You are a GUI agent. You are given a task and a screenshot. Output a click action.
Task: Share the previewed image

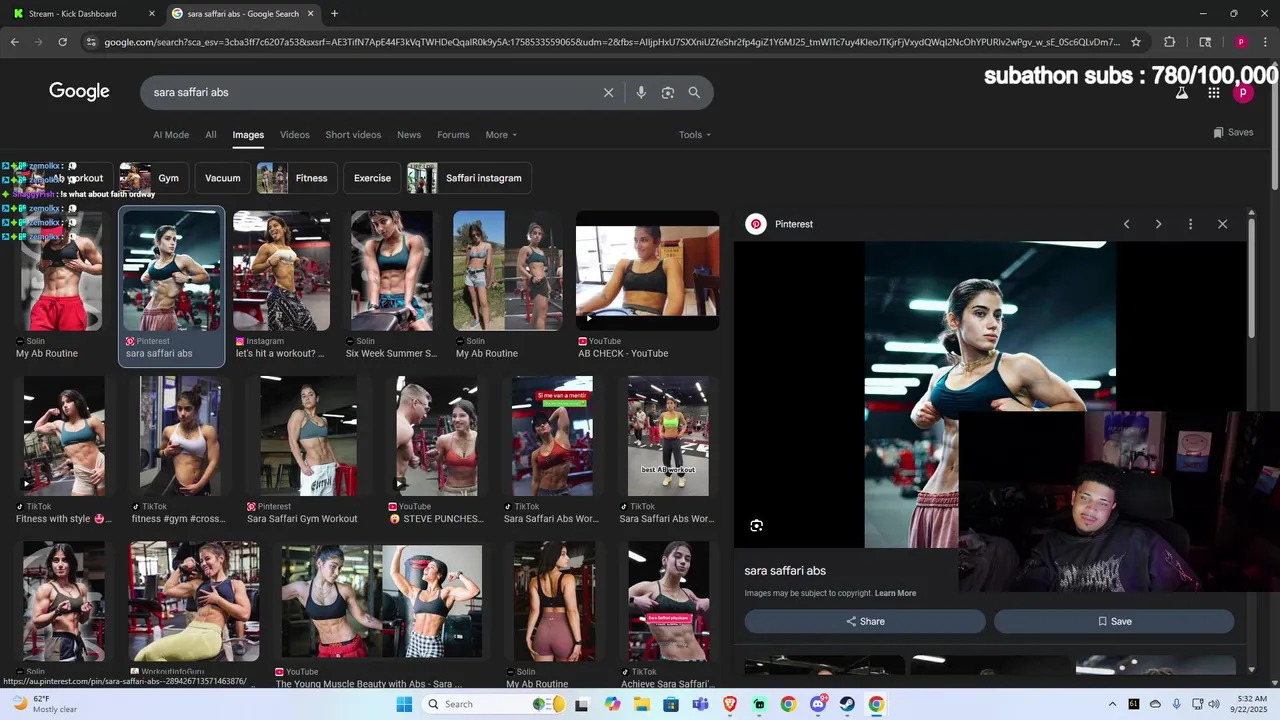coord(865,621)
